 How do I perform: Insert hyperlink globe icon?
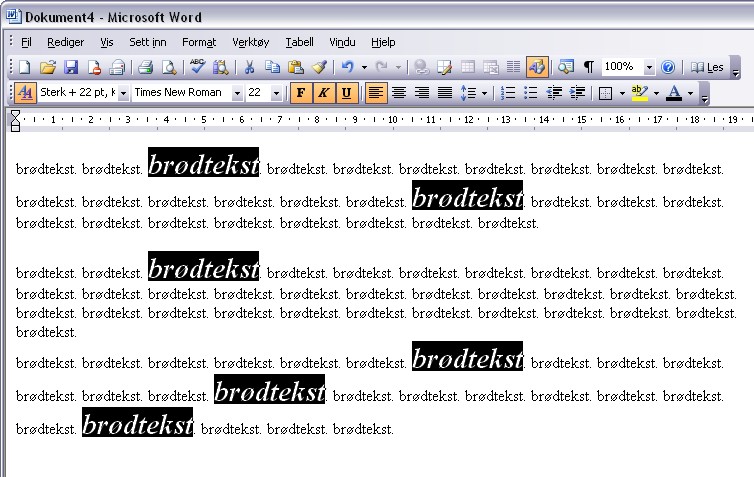pyautogui.click(x=422, y=67)
